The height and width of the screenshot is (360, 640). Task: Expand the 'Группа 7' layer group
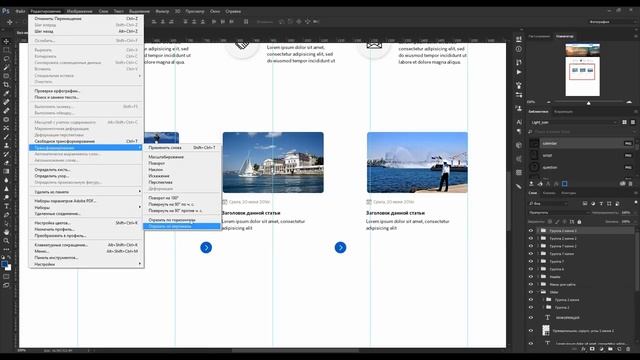point(538,261)
